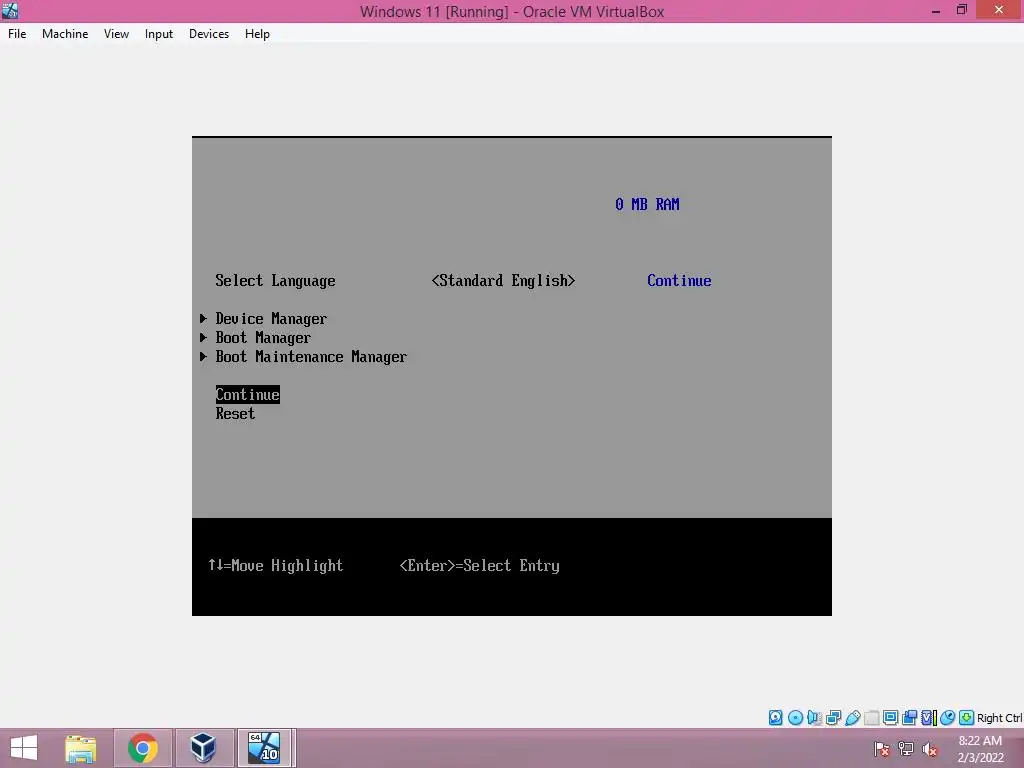Open Action Center flag tray icon
This screenshot has height=768, width=1024.
(x=882, y=748)
